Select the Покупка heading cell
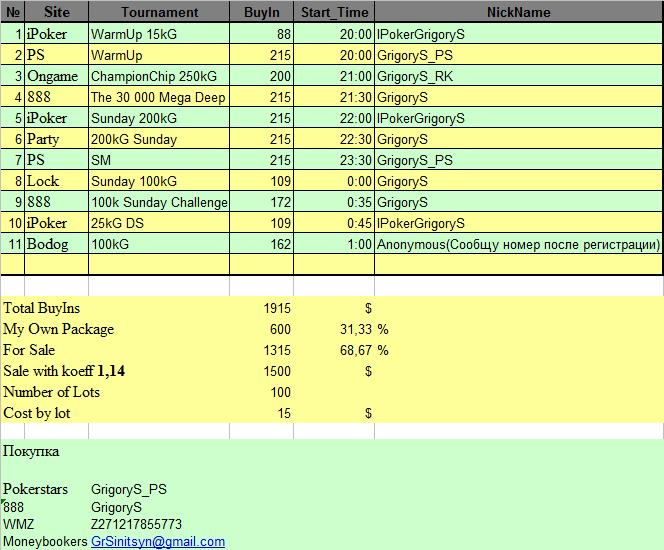 pyautogui.click(x=31, y=451)
